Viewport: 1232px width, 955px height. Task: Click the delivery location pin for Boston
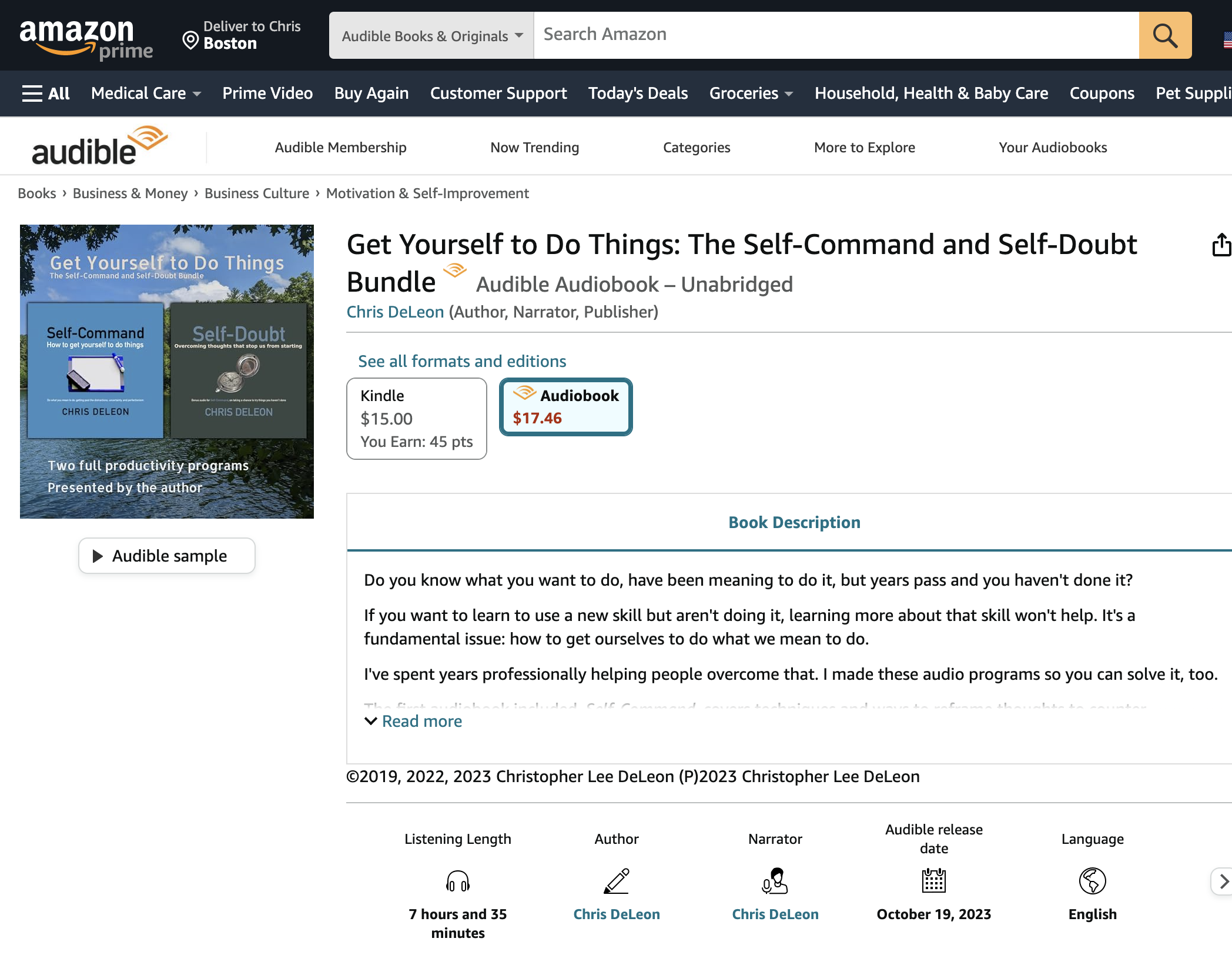(x=189, y=40)
